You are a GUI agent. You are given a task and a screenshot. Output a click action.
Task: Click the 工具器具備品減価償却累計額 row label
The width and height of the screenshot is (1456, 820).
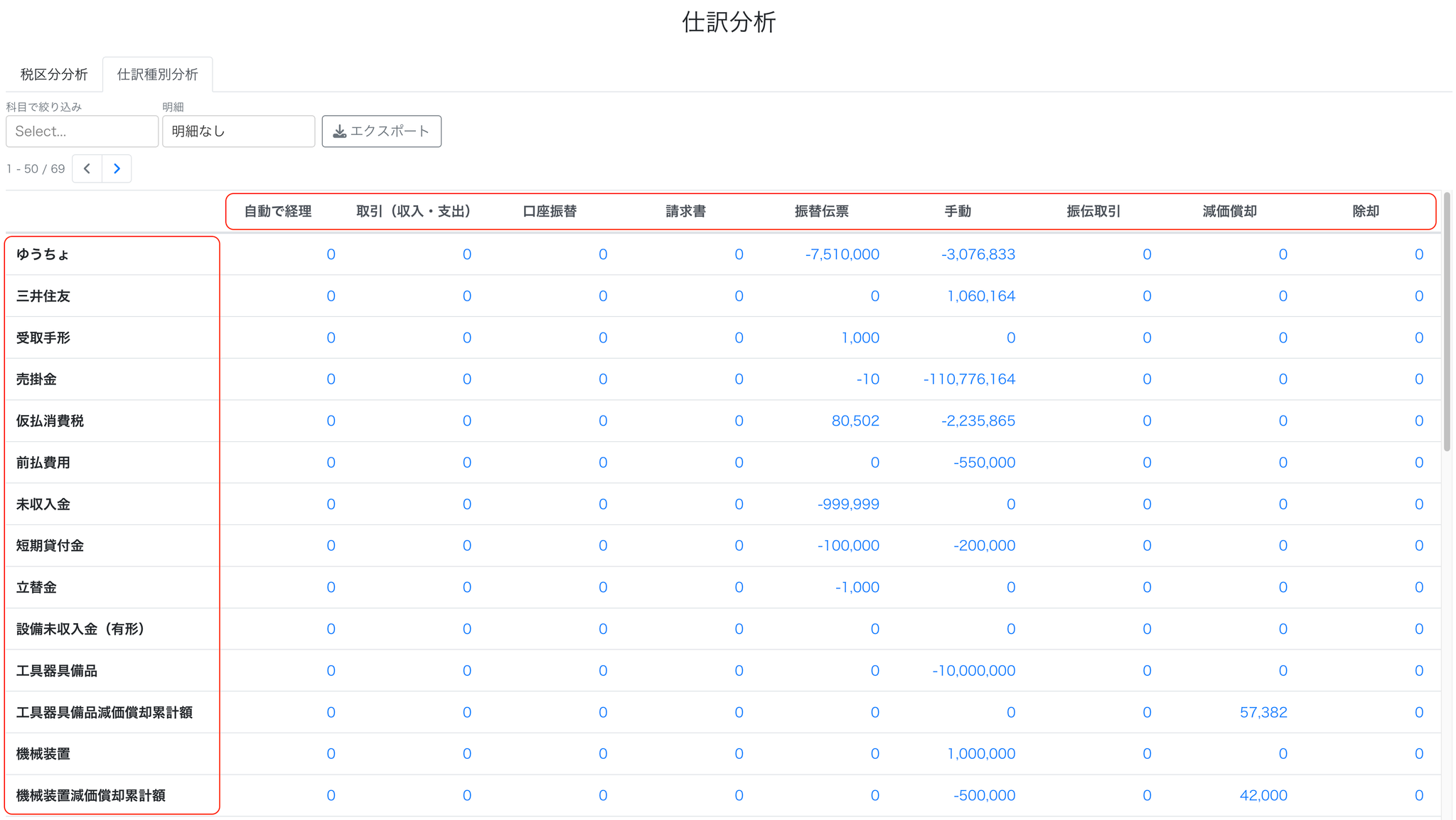pyautogui.click(x=104, y=713)
